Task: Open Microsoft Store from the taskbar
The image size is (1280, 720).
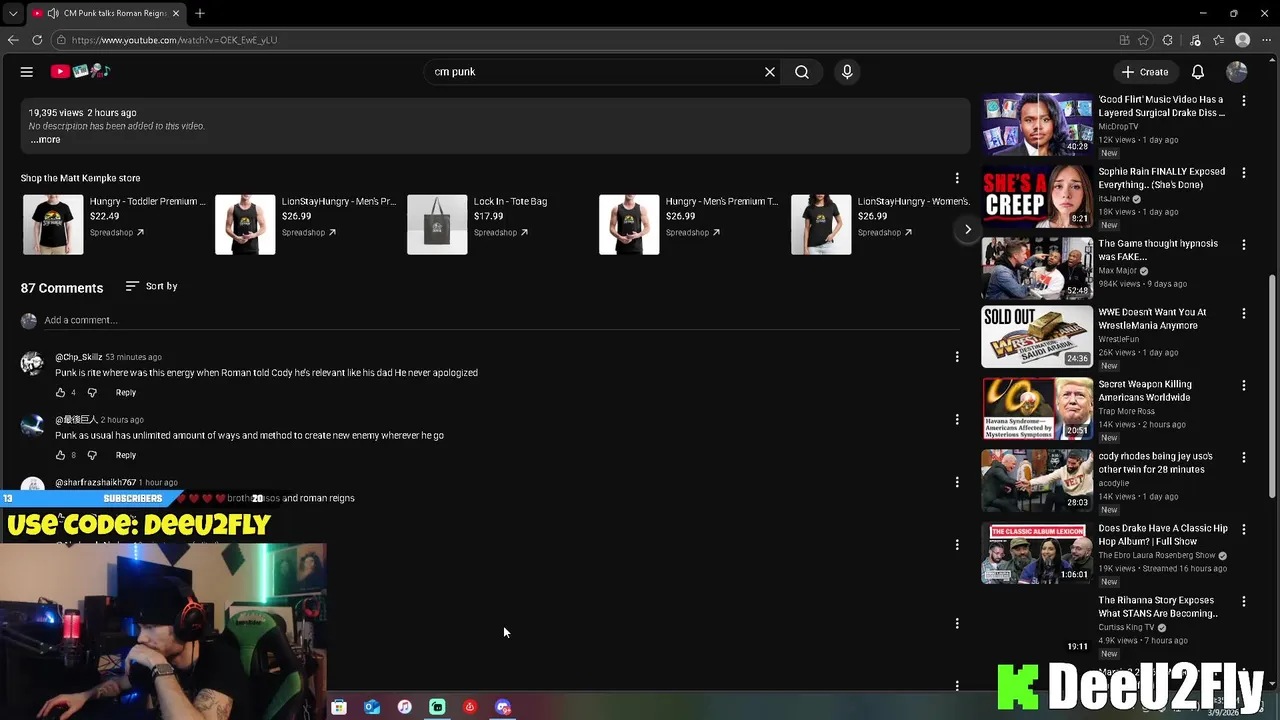Action: pos(339,707)
